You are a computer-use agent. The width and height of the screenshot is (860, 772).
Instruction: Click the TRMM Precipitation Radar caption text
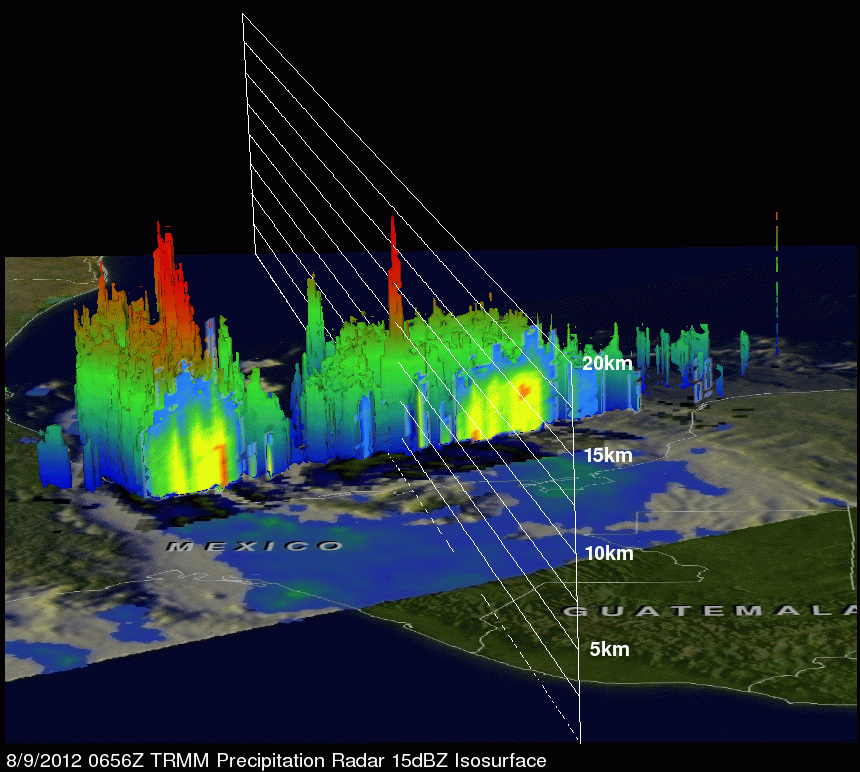pos(276,760)
